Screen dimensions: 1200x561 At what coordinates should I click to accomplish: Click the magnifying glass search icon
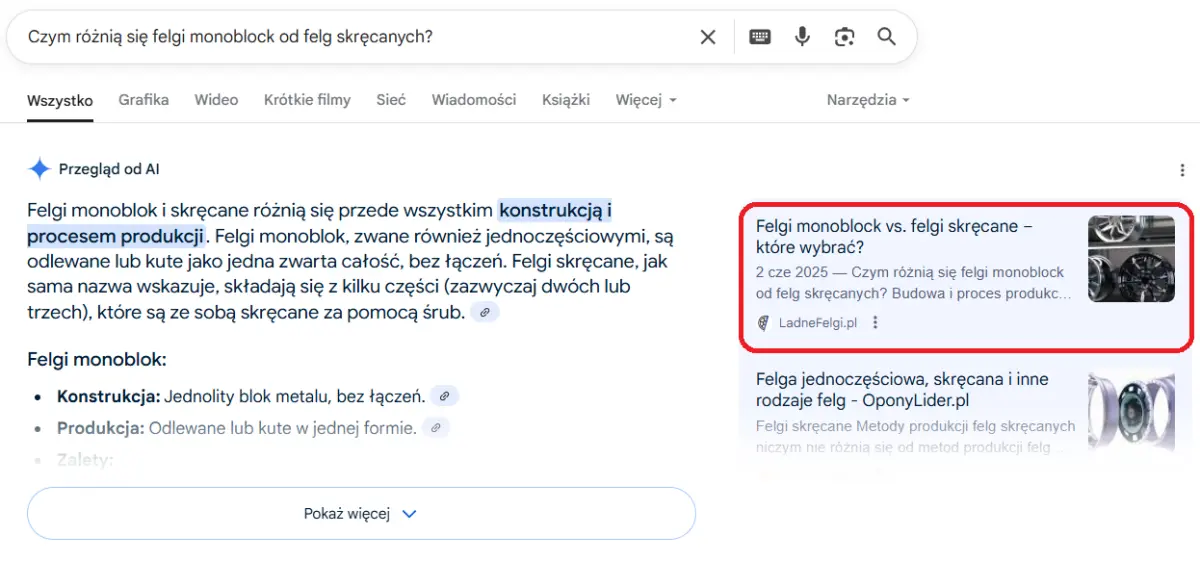point(886,37)
